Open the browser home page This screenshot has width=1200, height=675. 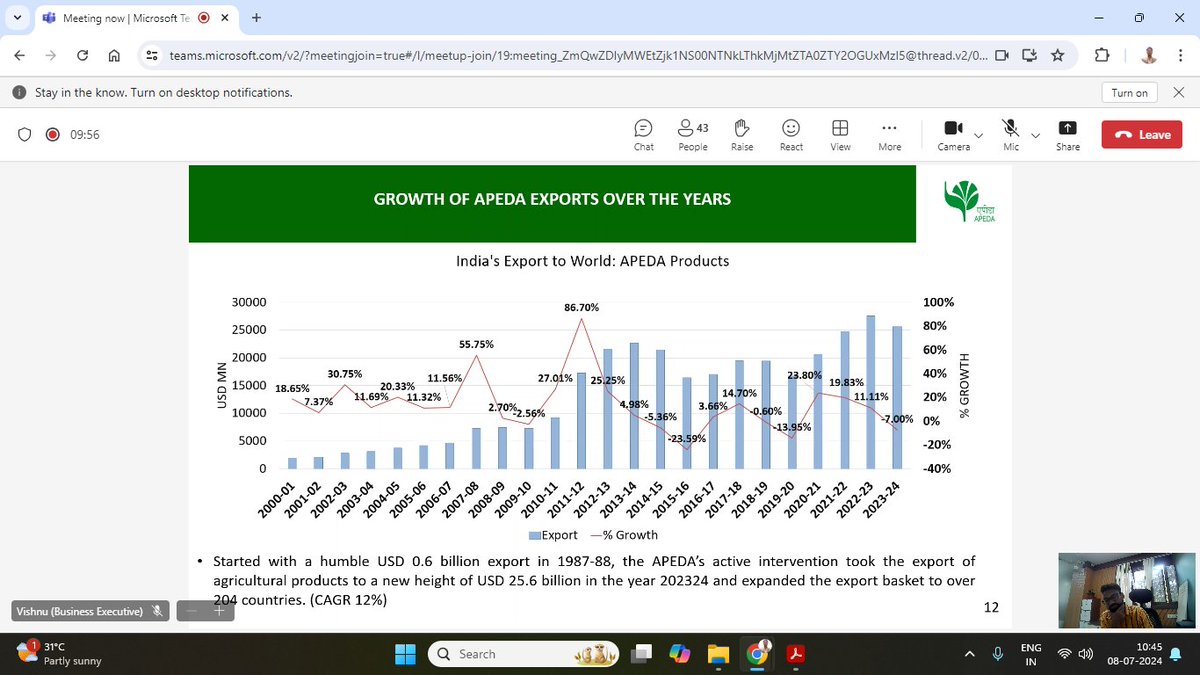[114, 56]
